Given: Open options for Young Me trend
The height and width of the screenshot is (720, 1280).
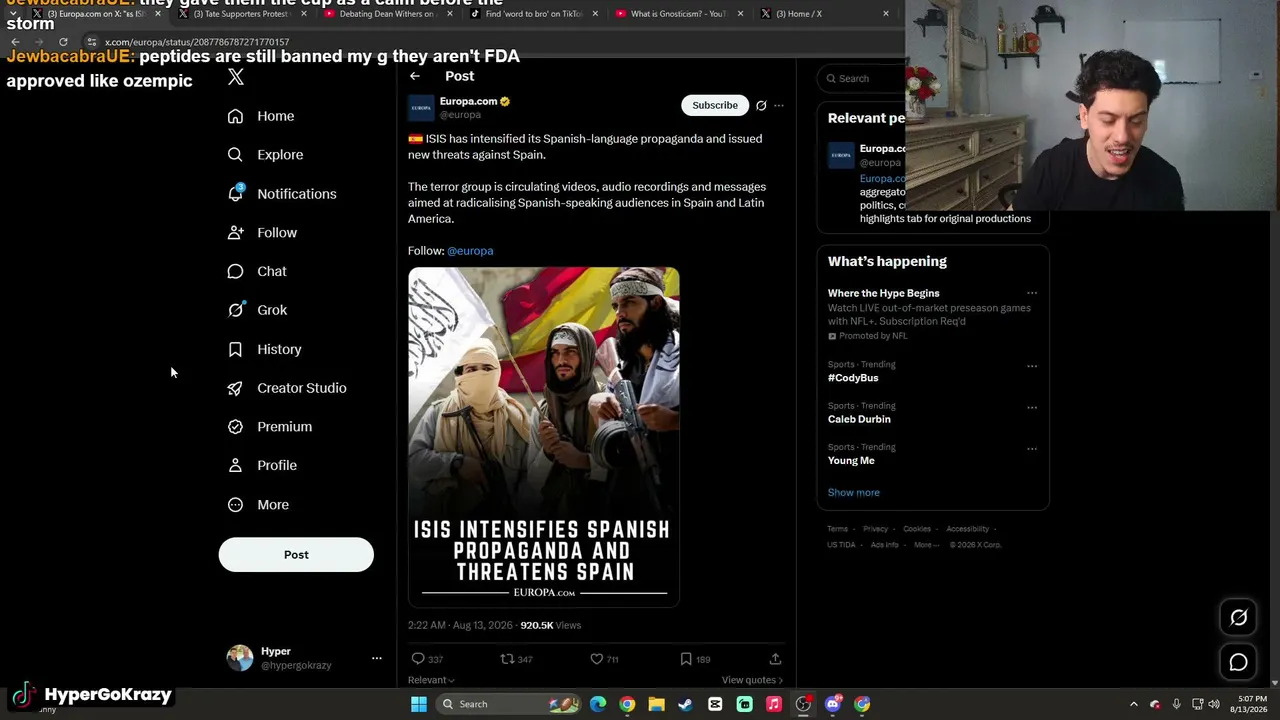Looking at the screenshot, I should pyautogui.click(x=1032, y=448).
